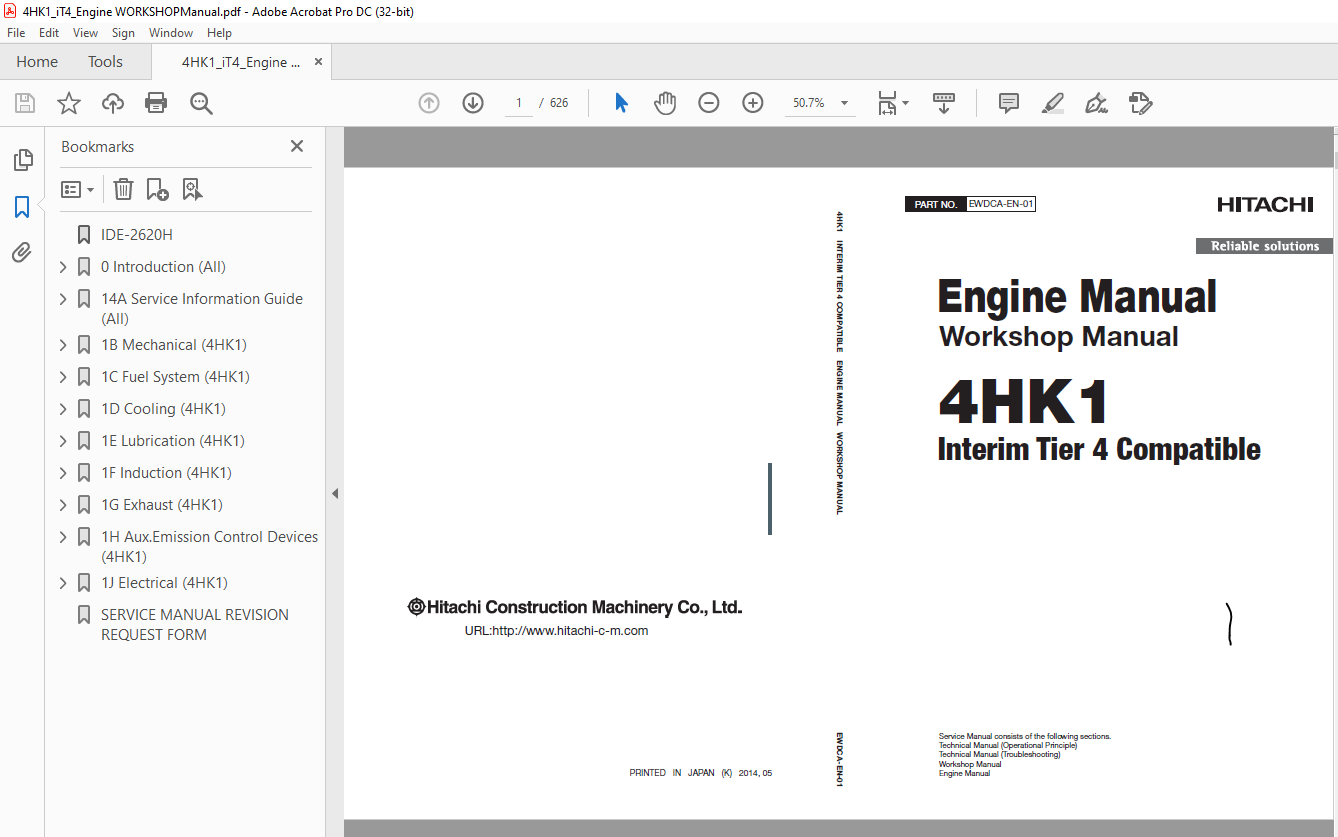Open the Window menu

[x=171, y=33]
